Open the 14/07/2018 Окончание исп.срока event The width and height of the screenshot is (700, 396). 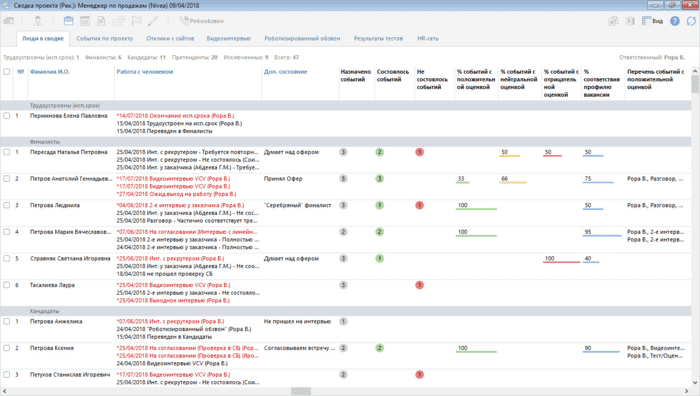(175, 116)
